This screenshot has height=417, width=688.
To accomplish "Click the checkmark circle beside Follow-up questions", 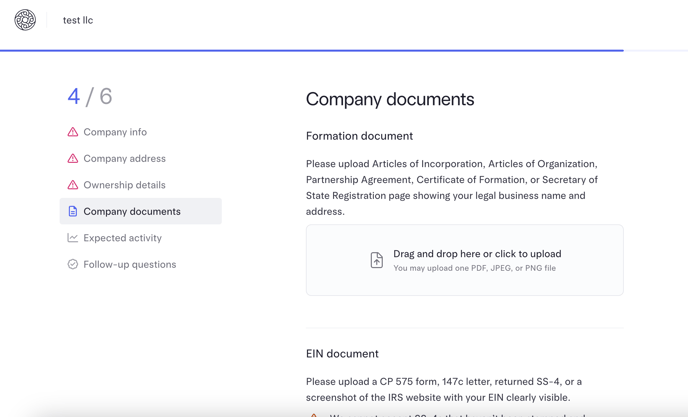I will [73, 265].
